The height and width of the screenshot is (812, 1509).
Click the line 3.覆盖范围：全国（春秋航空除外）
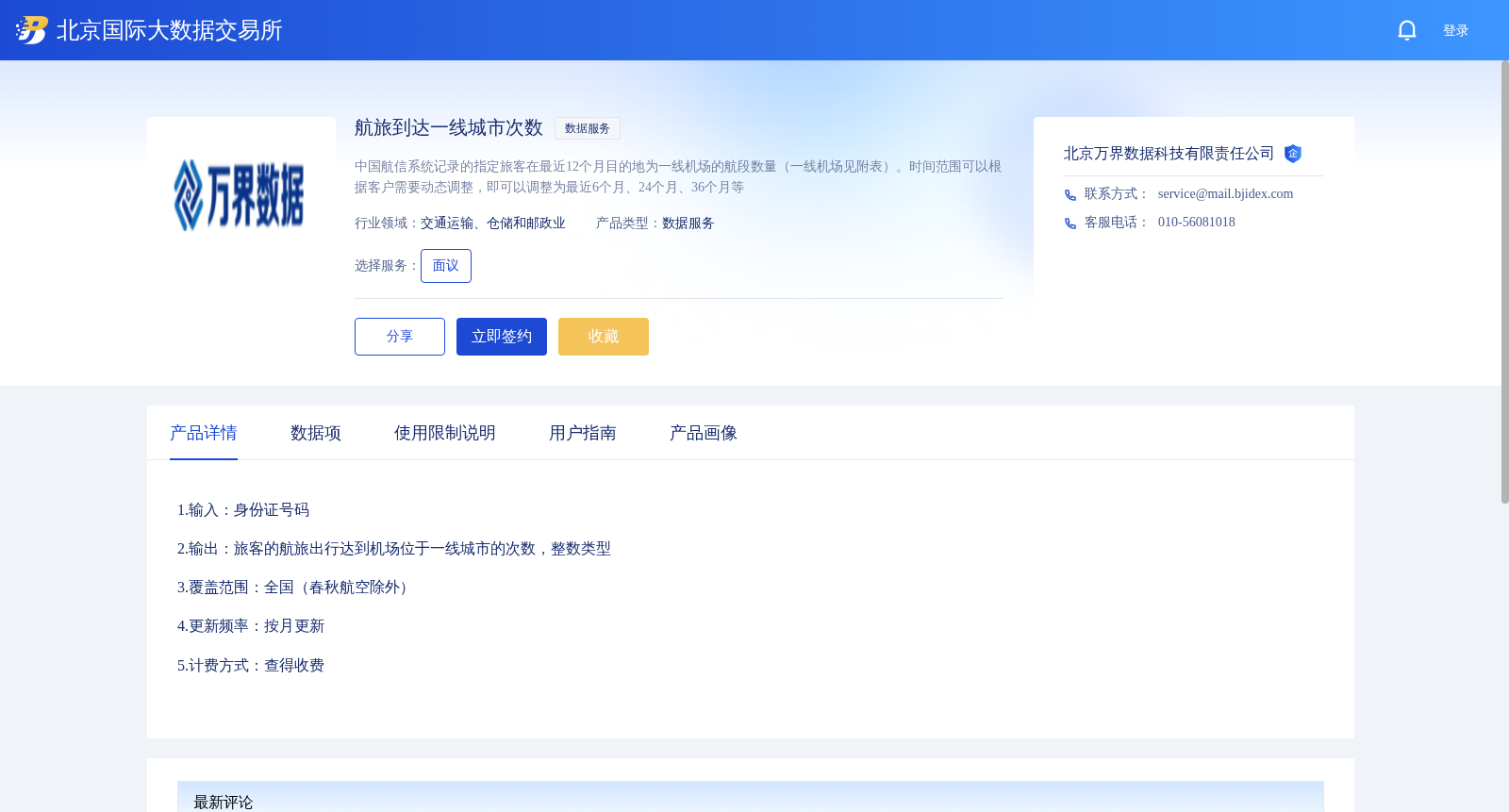tap(296, 588)
